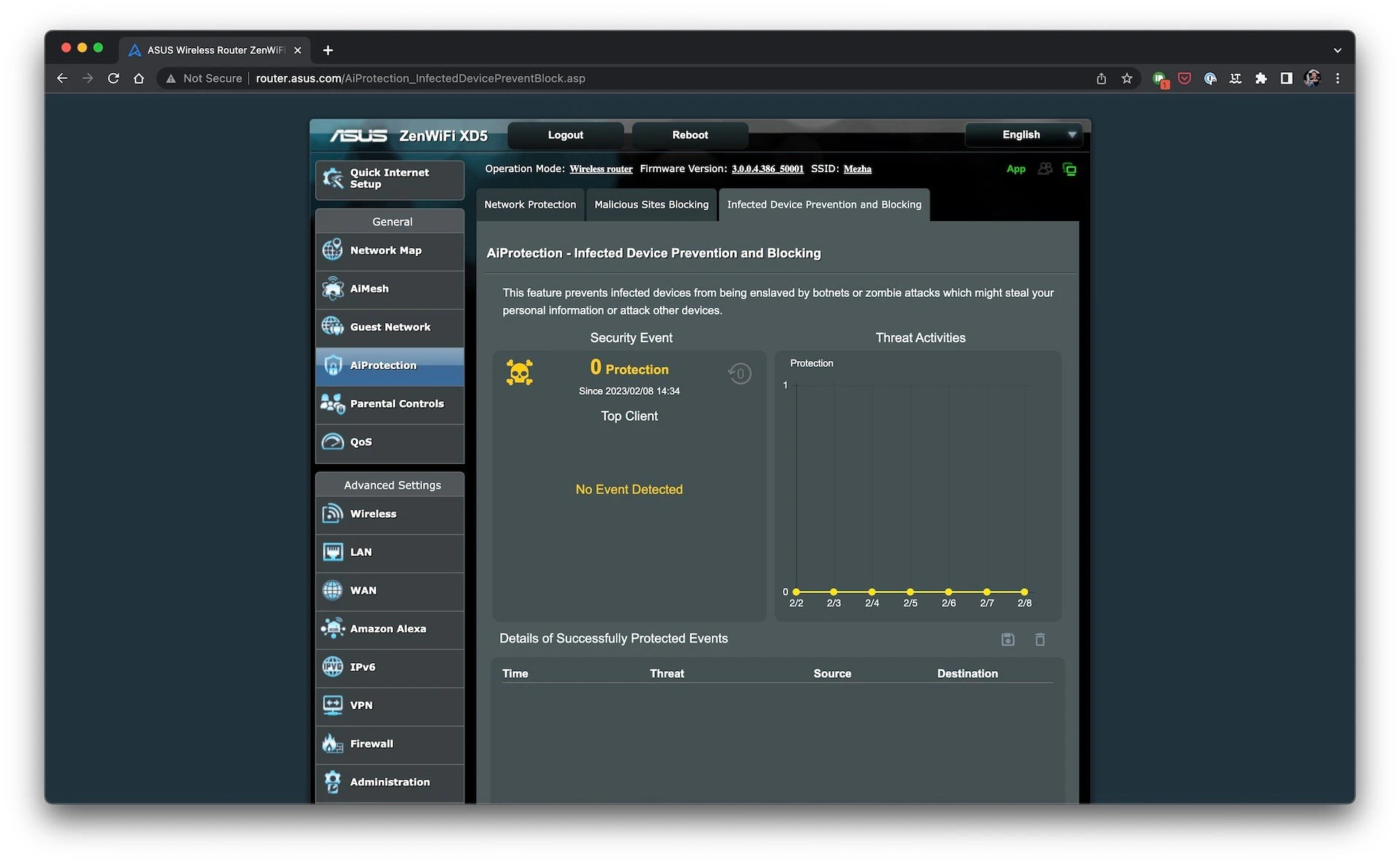Click the Parental Controls sidebar icon
This screenshot has height=863, width=1400.
tap(333, 403)
